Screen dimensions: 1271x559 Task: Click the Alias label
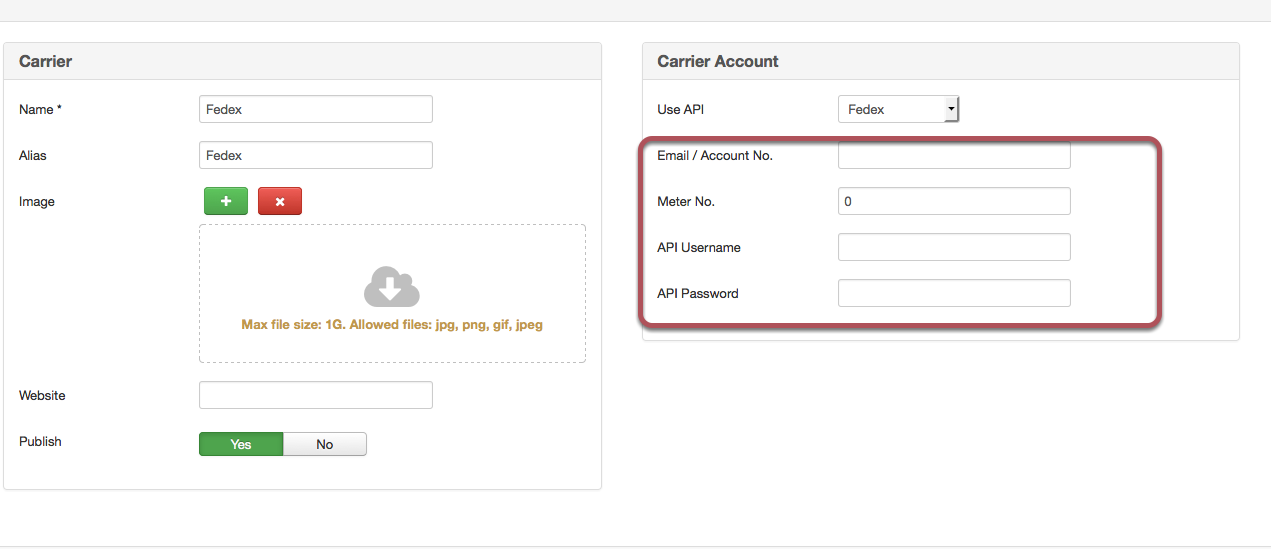[33, 155]
